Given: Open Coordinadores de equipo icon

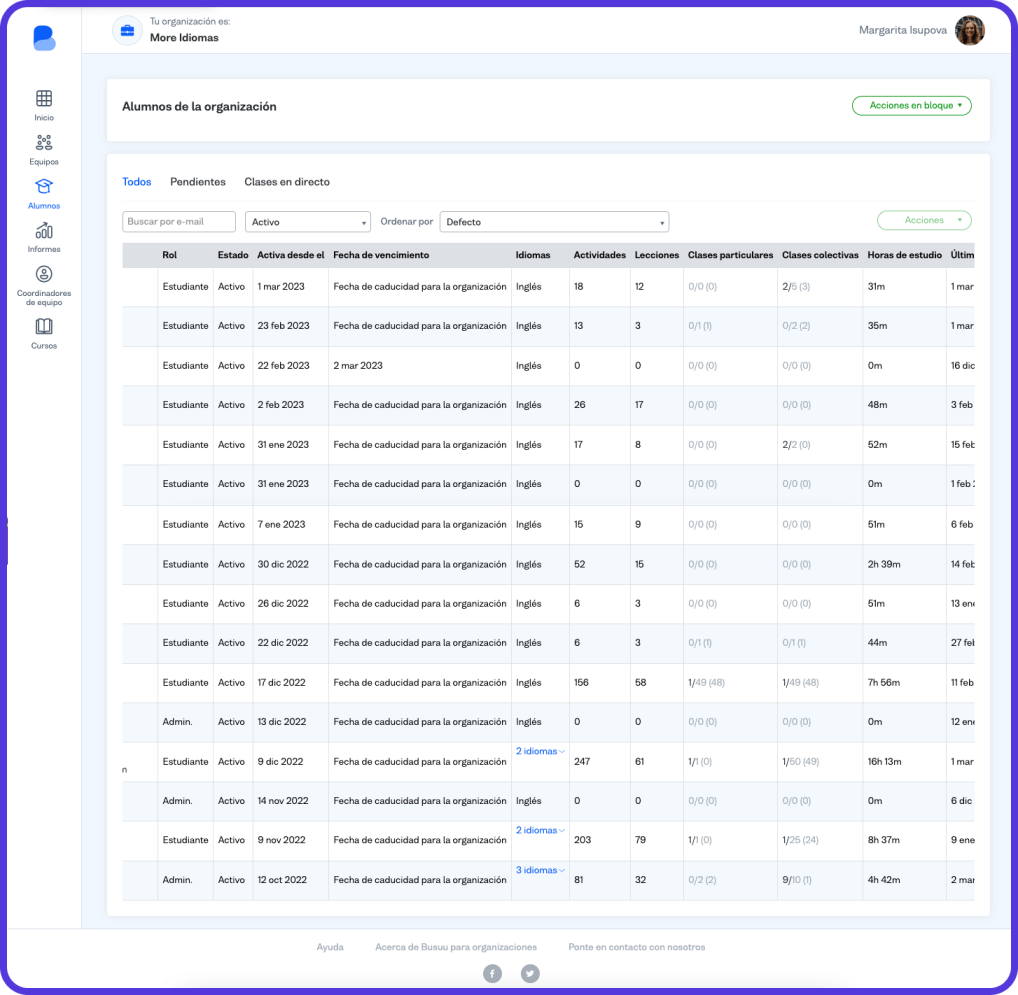Looking at the screenshot, I should [x=44, y=274].
